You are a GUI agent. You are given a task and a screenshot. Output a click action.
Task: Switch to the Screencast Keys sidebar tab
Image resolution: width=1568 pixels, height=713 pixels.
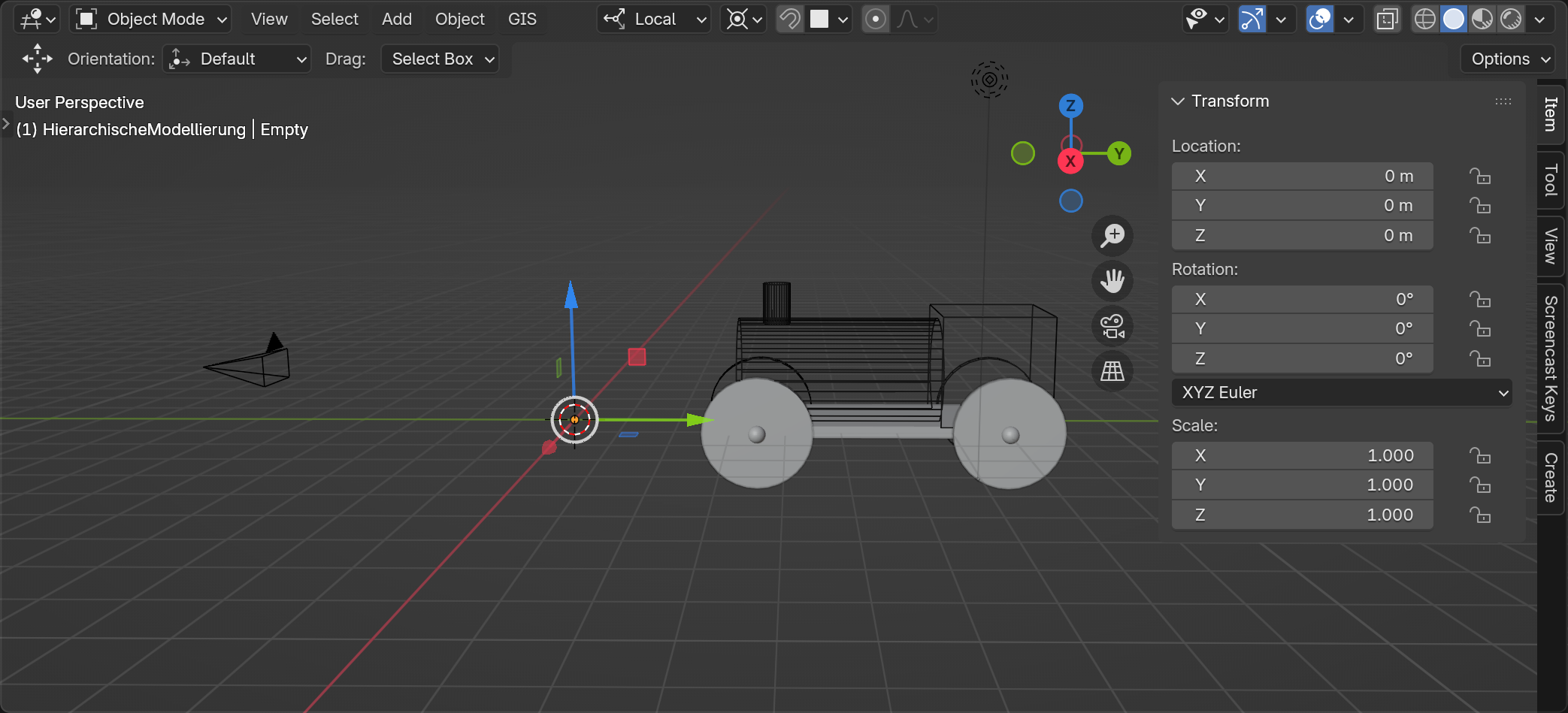(x=1550, y=358)
